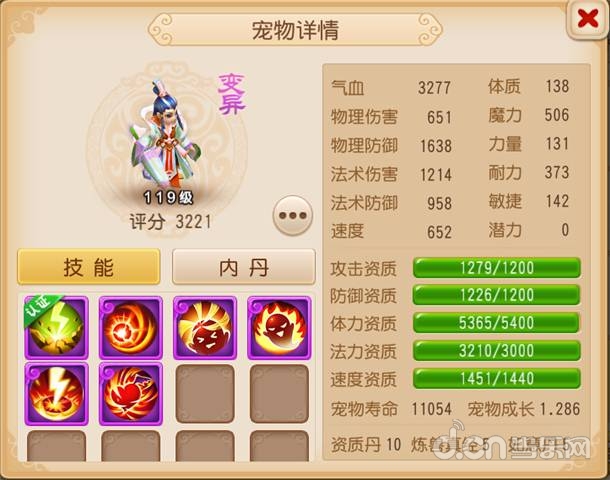Tap the flaming ghost skill icon
The height and width of the screenshot is (480, 610).
pyautogui.click(x=279, y=328)
